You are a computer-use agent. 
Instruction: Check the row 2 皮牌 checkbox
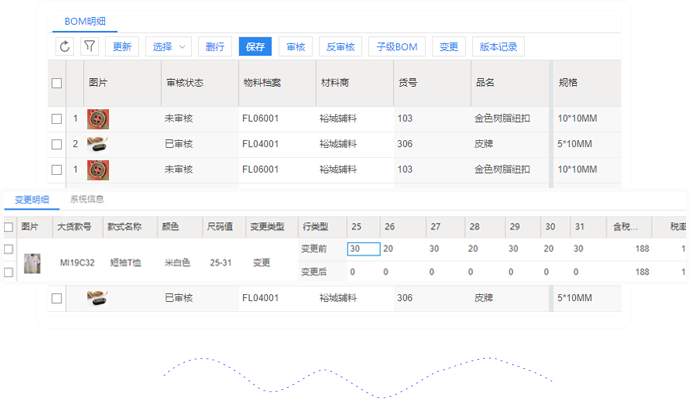point(57,144)
